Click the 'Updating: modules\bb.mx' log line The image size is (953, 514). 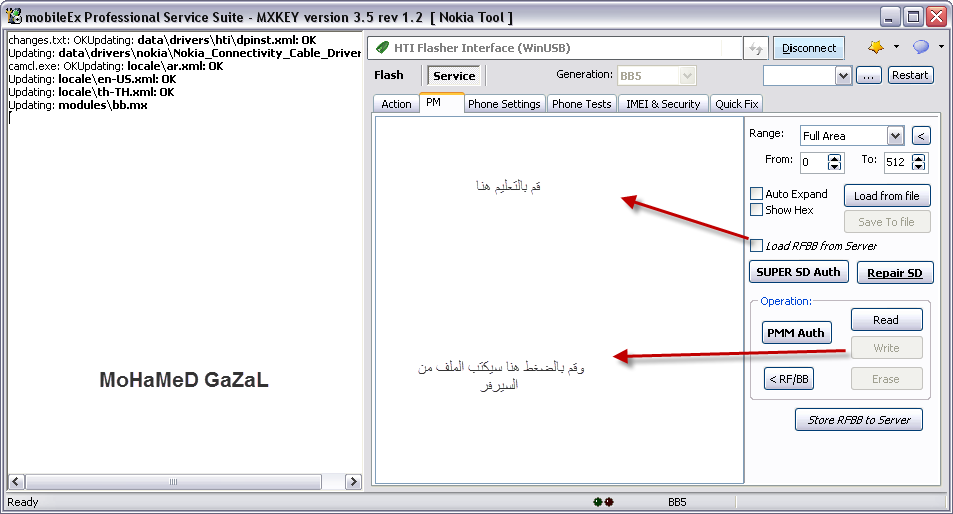pyautogui.click(x=78, y=105)
